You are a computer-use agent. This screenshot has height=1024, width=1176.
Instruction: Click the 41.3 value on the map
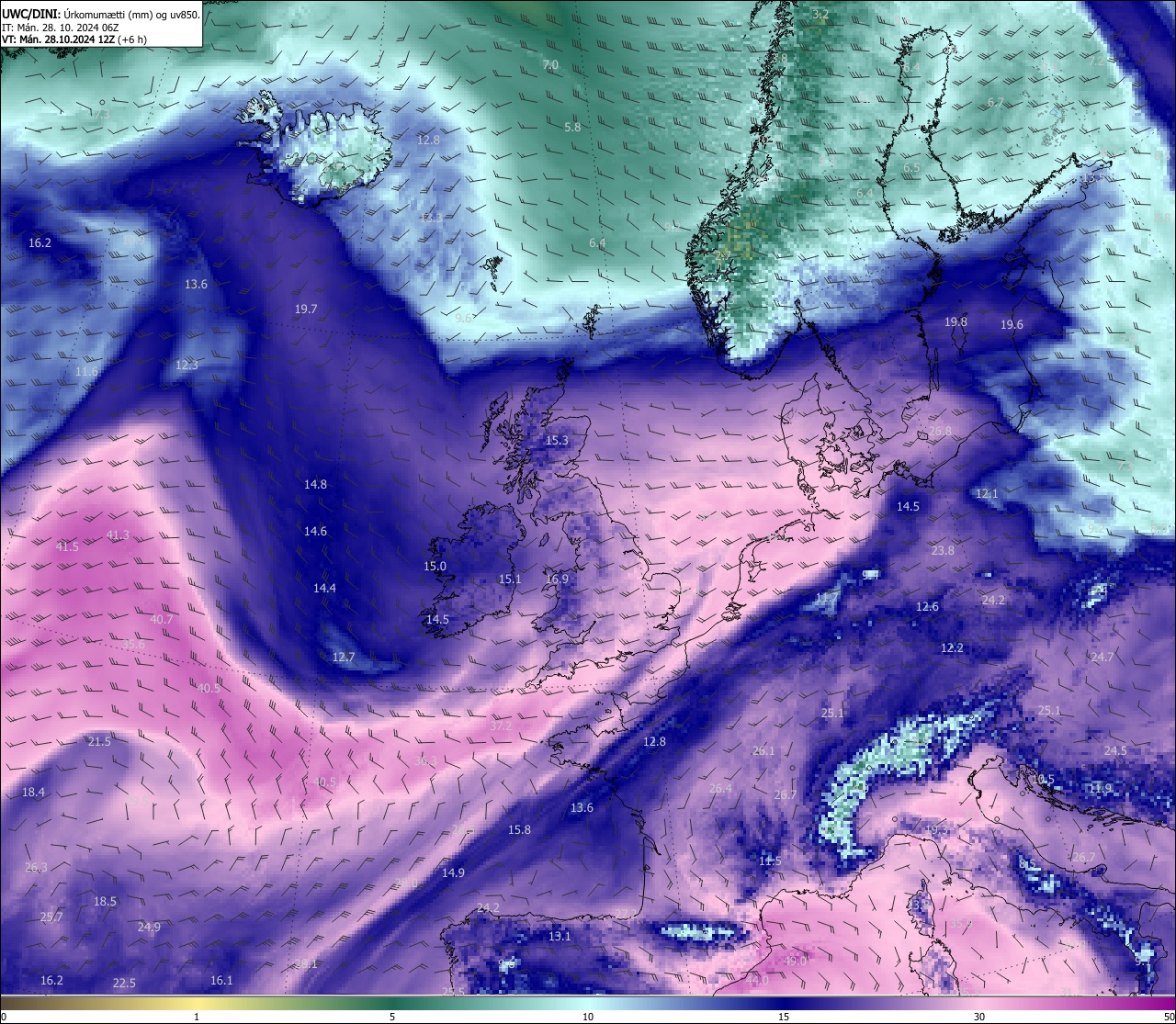point(118,535)
